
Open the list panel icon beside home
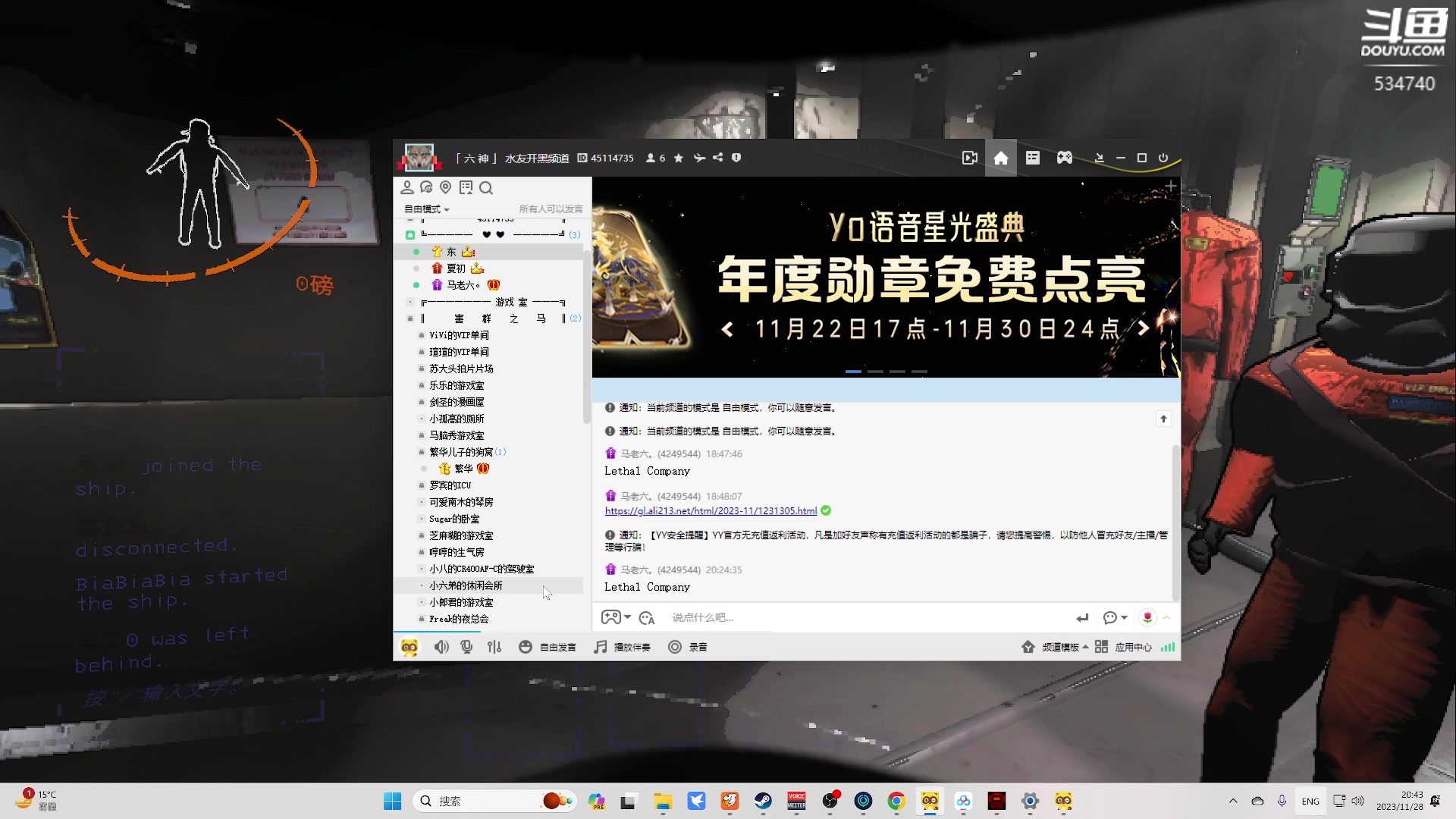[x=1033, y=158]
